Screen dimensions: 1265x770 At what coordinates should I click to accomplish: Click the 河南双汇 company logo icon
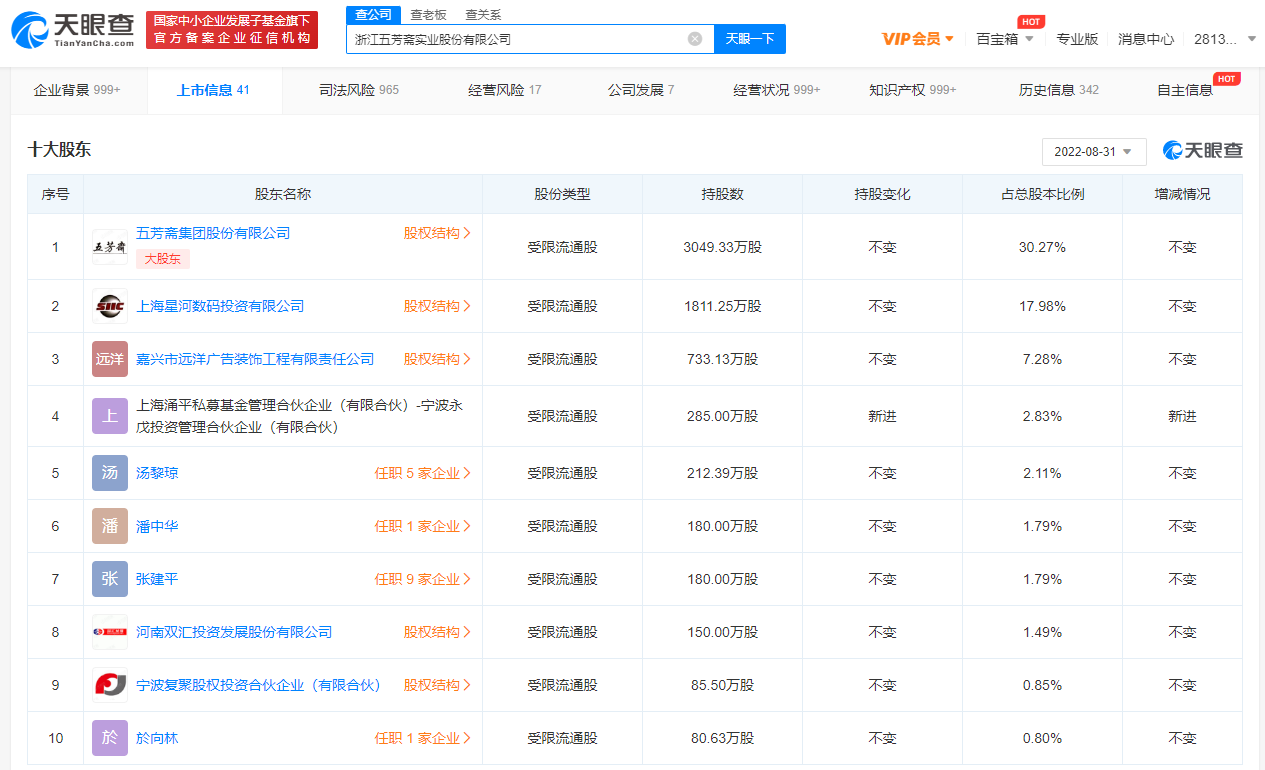point(110,632)
